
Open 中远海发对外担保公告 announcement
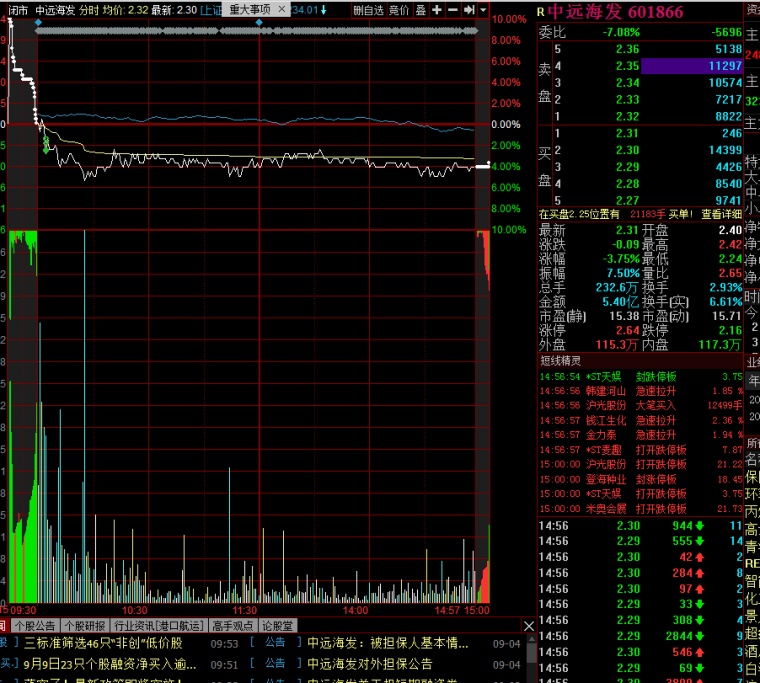[x=370, y=664]
